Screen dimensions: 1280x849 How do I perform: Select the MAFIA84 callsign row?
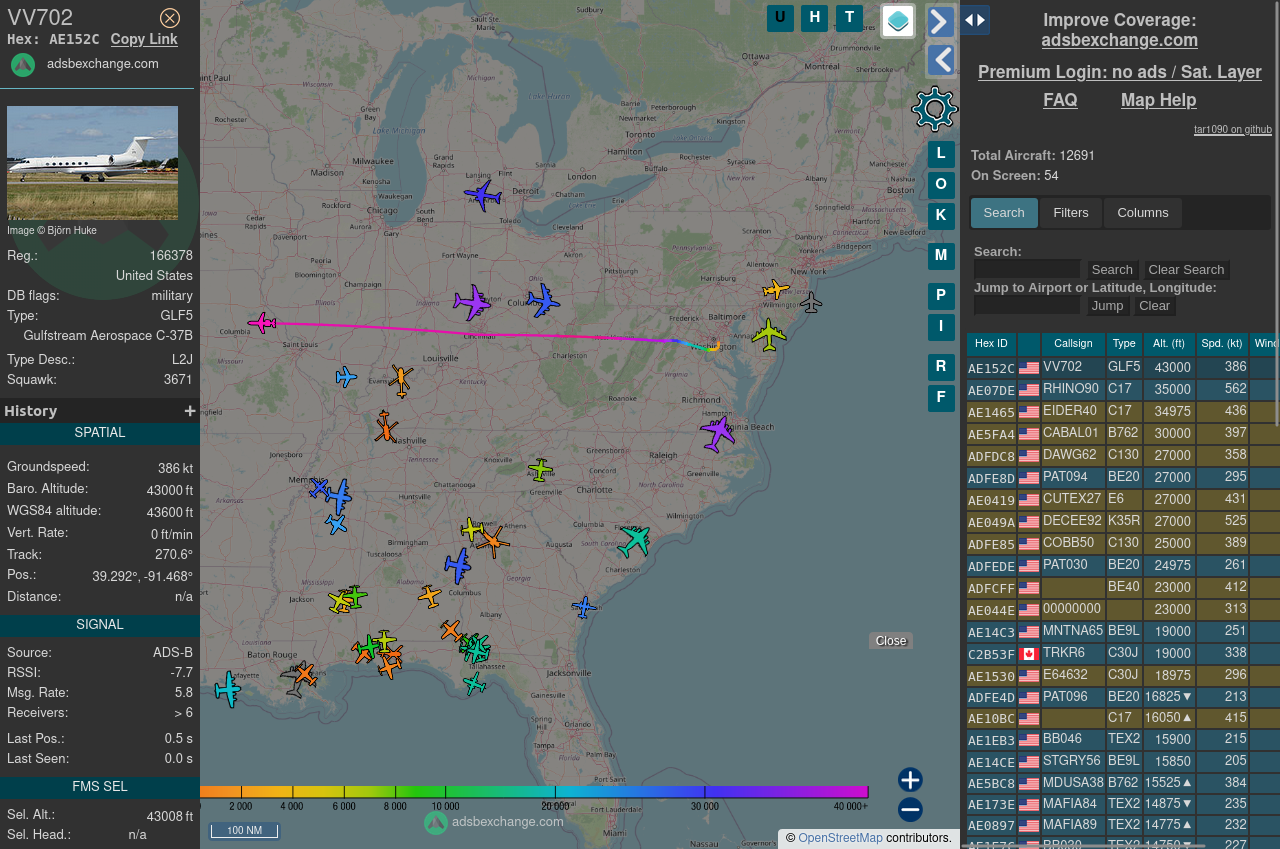point(1123,803)
